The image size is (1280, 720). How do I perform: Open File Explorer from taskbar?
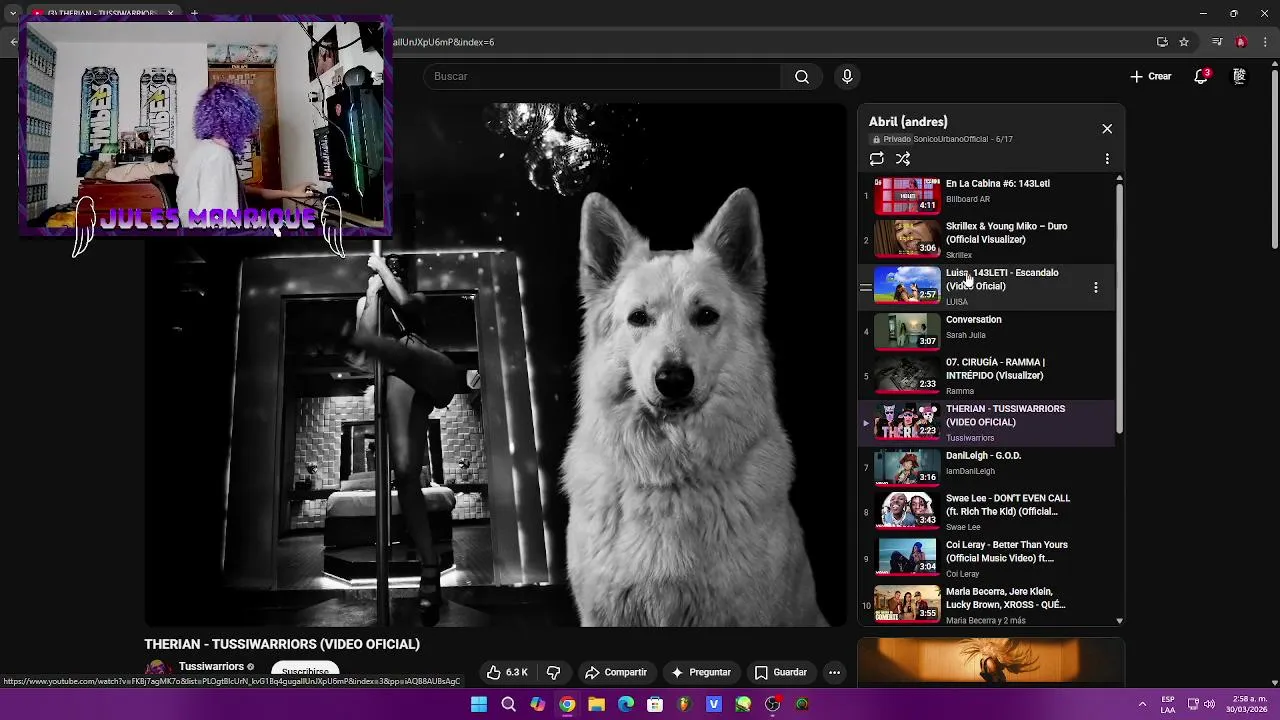tap(597, 705)
